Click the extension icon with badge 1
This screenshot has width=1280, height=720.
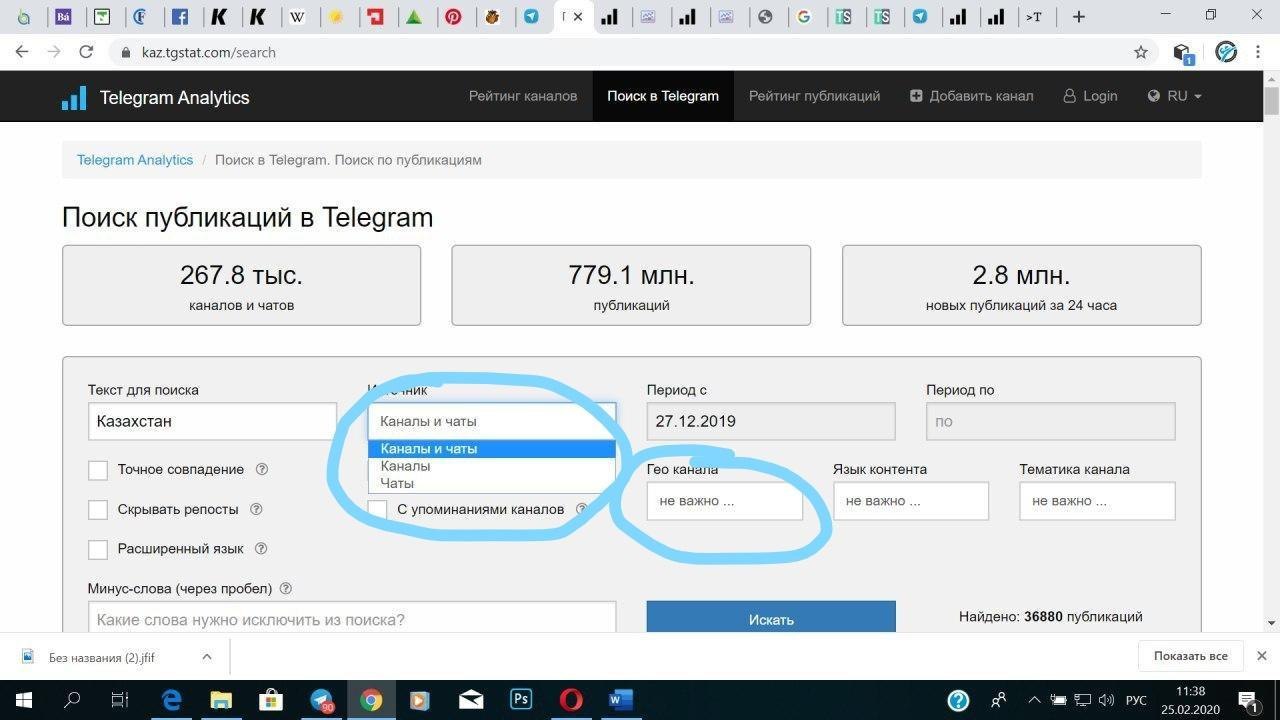(x=1183, y=53)
